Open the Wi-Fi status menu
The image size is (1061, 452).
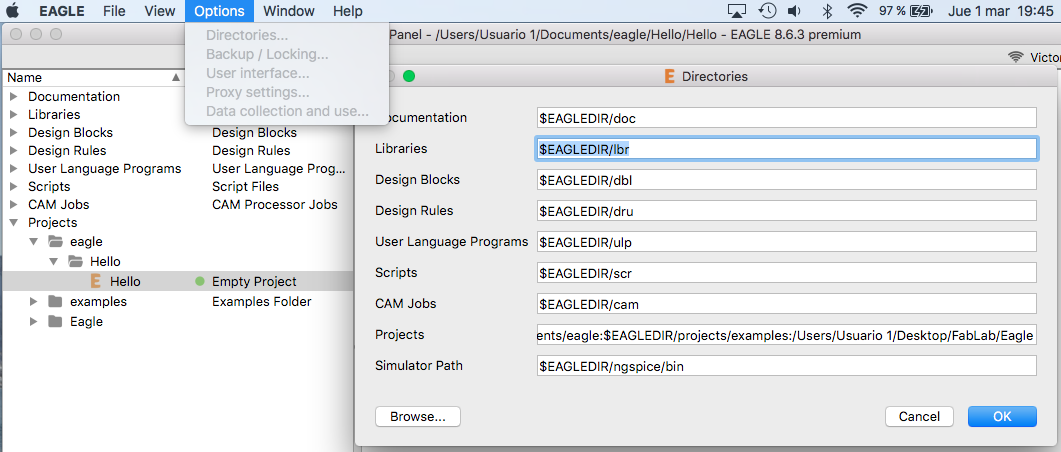[857, 11]
